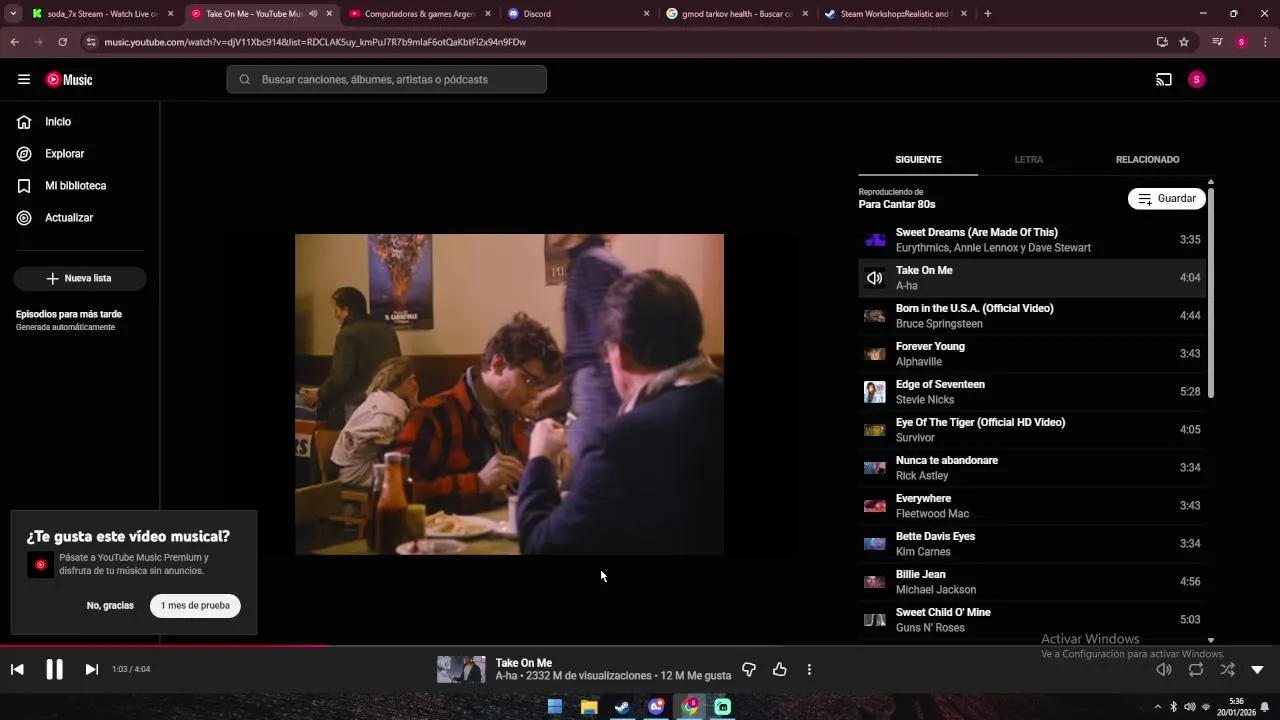
Task: Click the queue scrollbar
Action: pos(1211,292)
